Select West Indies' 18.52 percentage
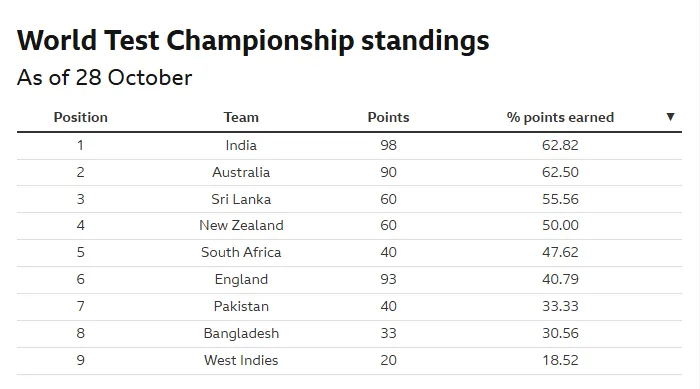Screen dimensions: 700x389 tap(560, 360)
